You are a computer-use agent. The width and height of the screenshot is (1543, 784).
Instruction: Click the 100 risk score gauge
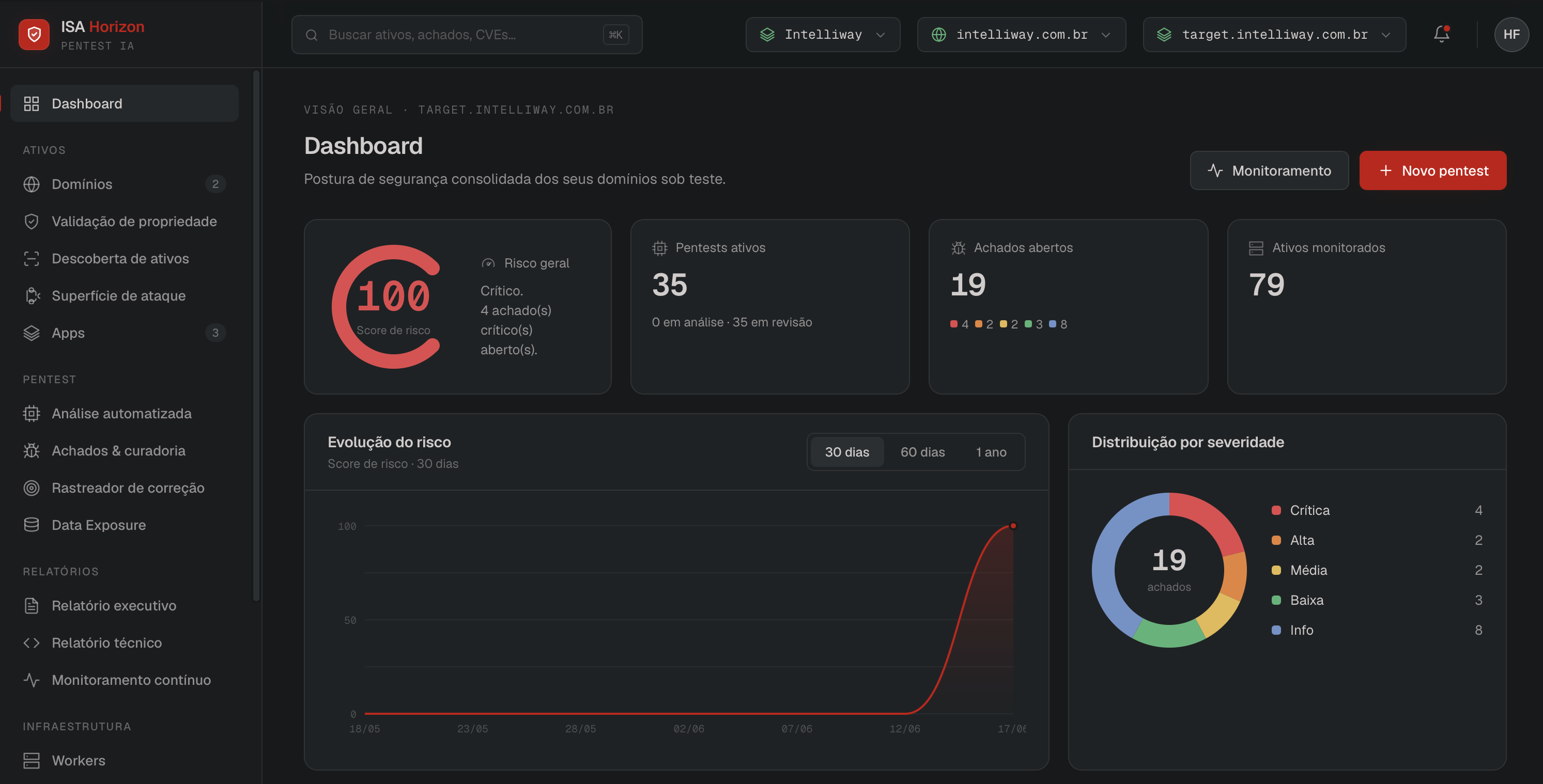tap(393, 306)
